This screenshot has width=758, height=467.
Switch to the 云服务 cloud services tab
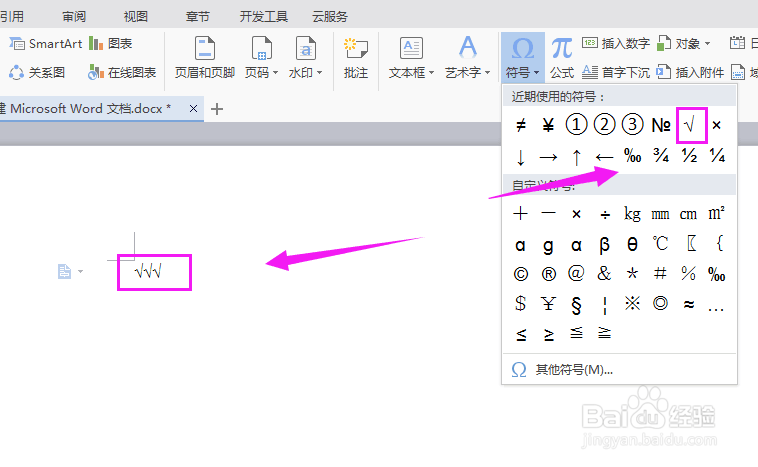pos(330,16)
